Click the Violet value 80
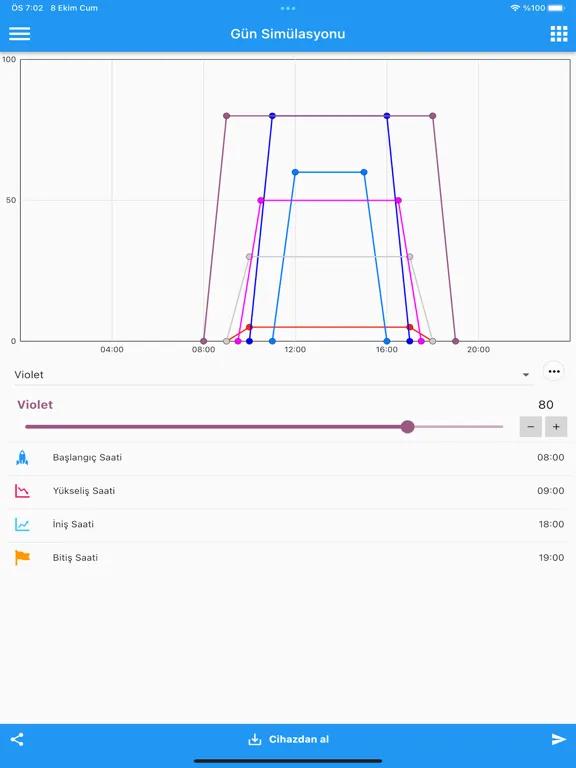This screenshot has width=576, height=768. (546, 405)
